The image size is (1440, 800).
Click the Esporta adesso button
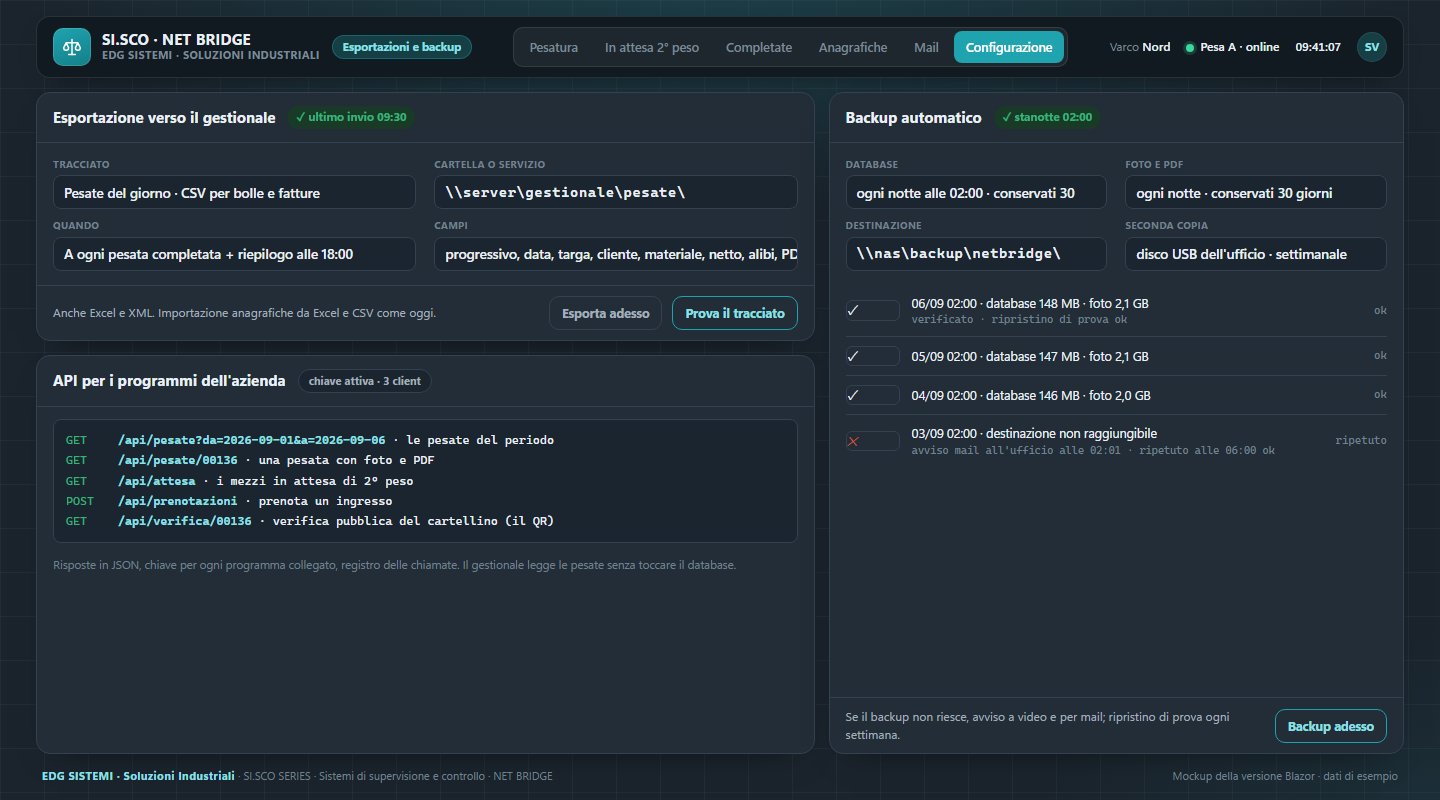click(x=605, y=313)
